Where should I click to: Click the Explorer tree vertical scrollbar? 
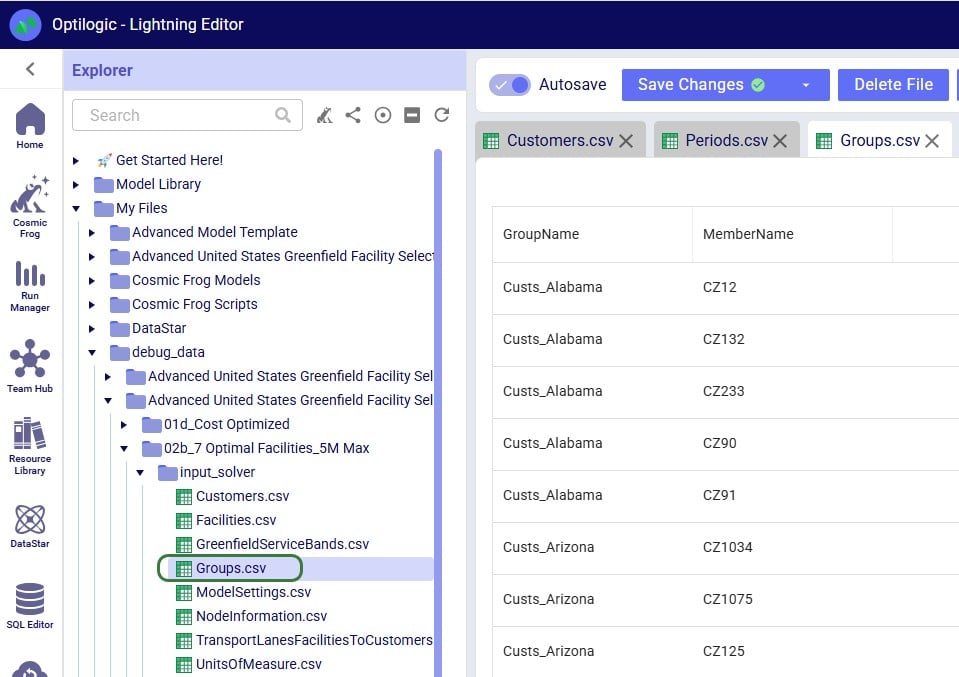click(438, 413)
